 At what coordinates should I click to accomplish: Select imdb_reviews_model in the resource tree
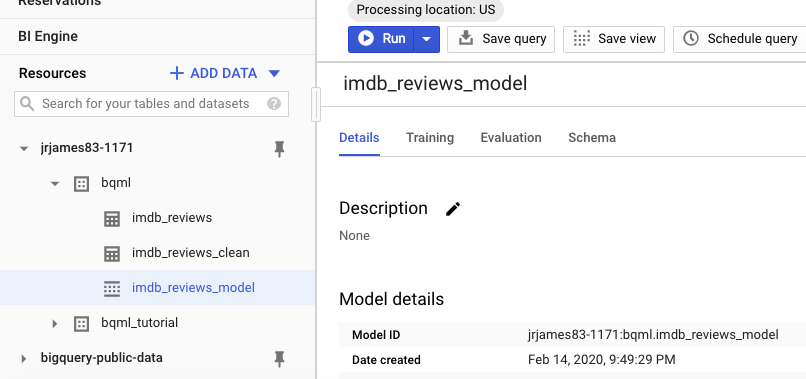(x=193, y=287)
